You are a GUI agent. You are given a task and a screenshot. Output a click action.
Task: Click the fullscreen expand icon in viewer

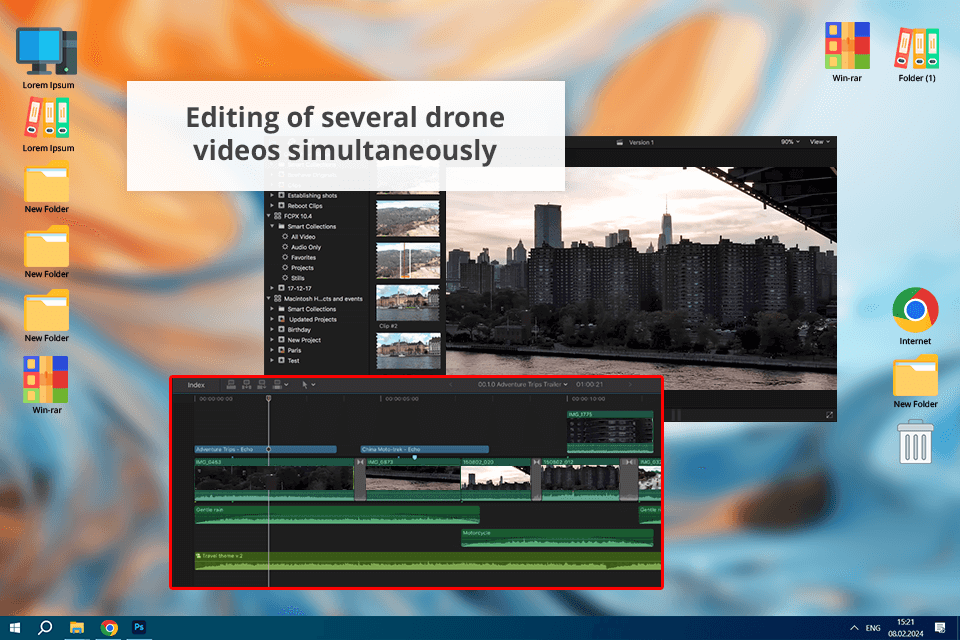click(x=829, y=415)
